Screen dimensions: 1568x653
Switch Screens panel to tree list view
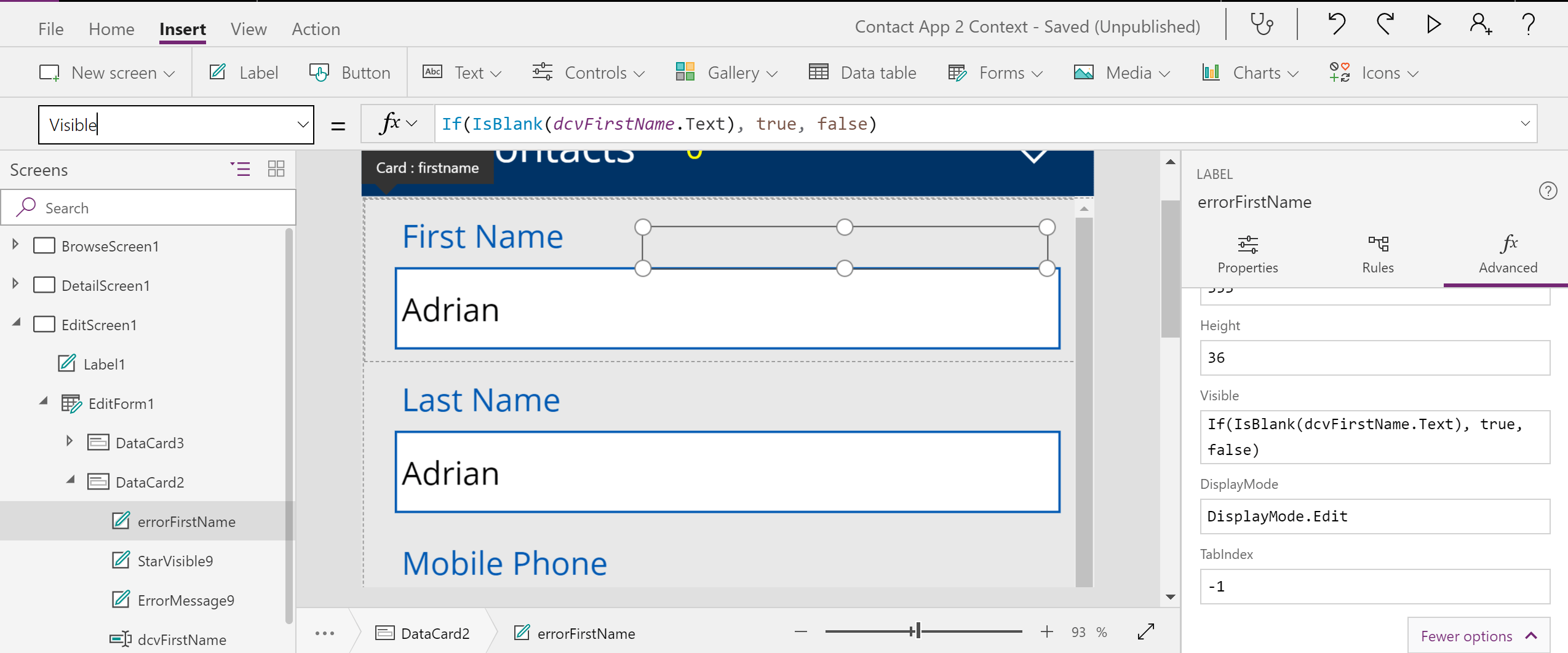coord(241,169)
